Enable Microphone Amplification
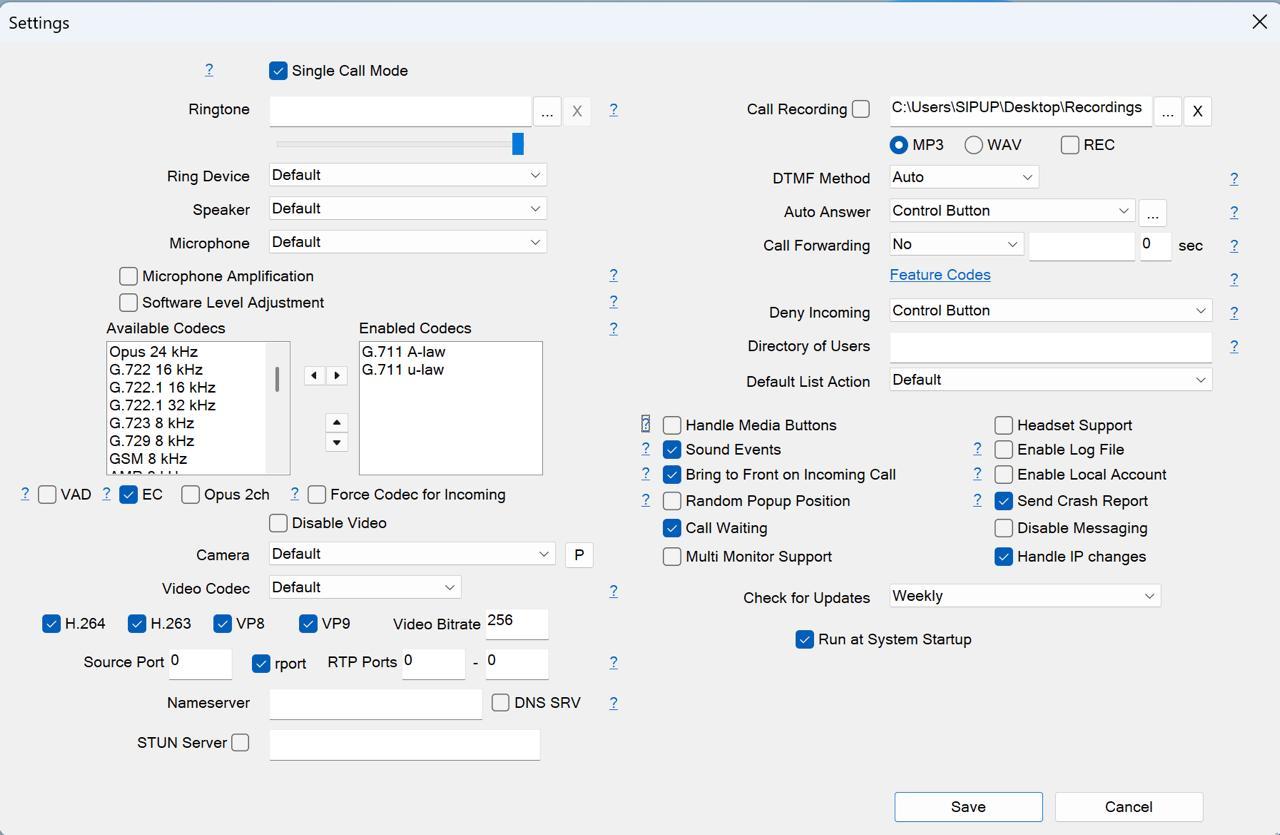1280x835 pixels. [128, 276]
